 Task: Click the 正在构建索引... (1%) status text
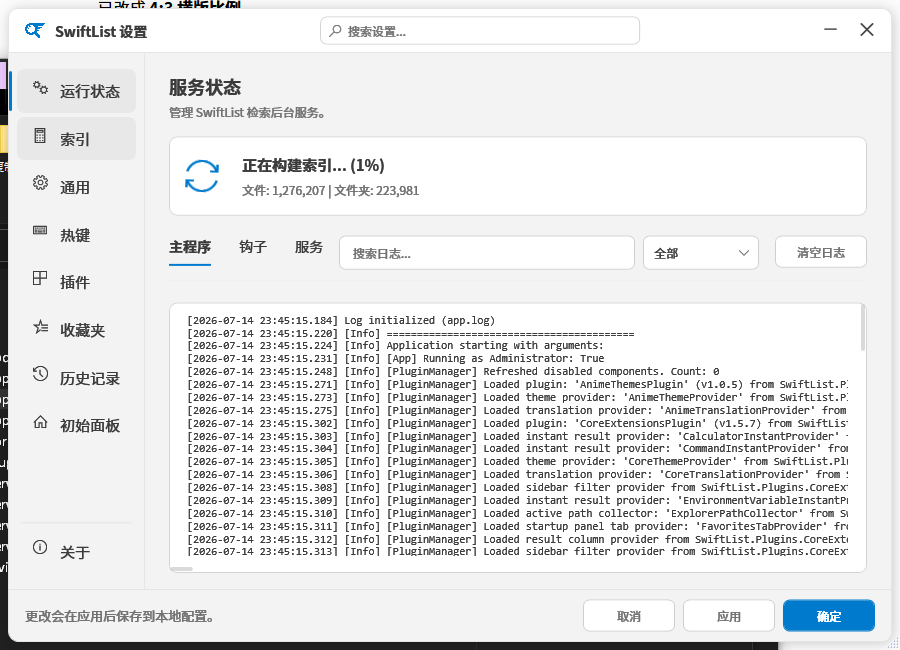313,165
